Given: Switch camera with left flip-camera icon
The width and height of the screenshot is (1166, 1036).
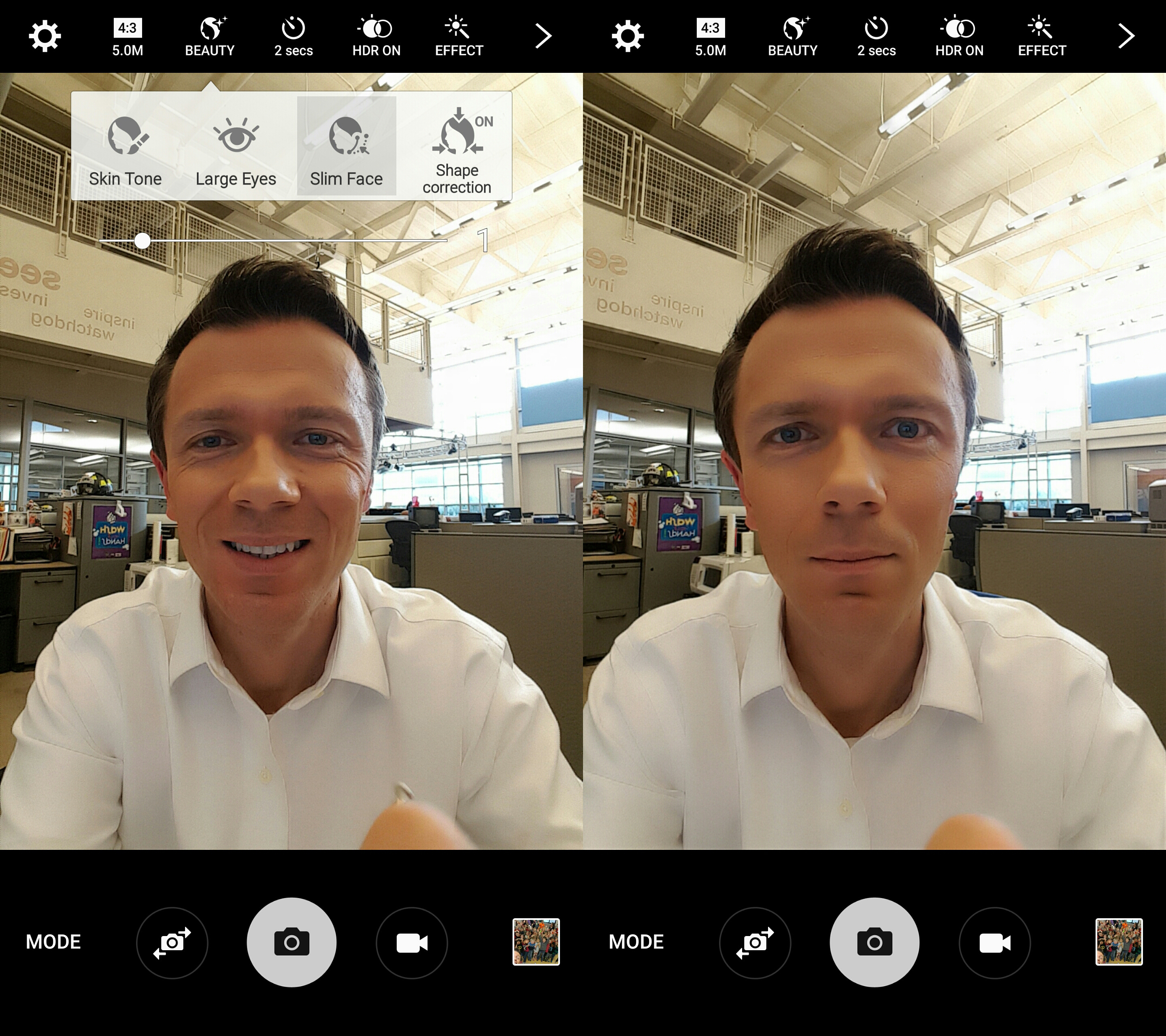Looking at the screenshot, I should [x=172, y=943].
